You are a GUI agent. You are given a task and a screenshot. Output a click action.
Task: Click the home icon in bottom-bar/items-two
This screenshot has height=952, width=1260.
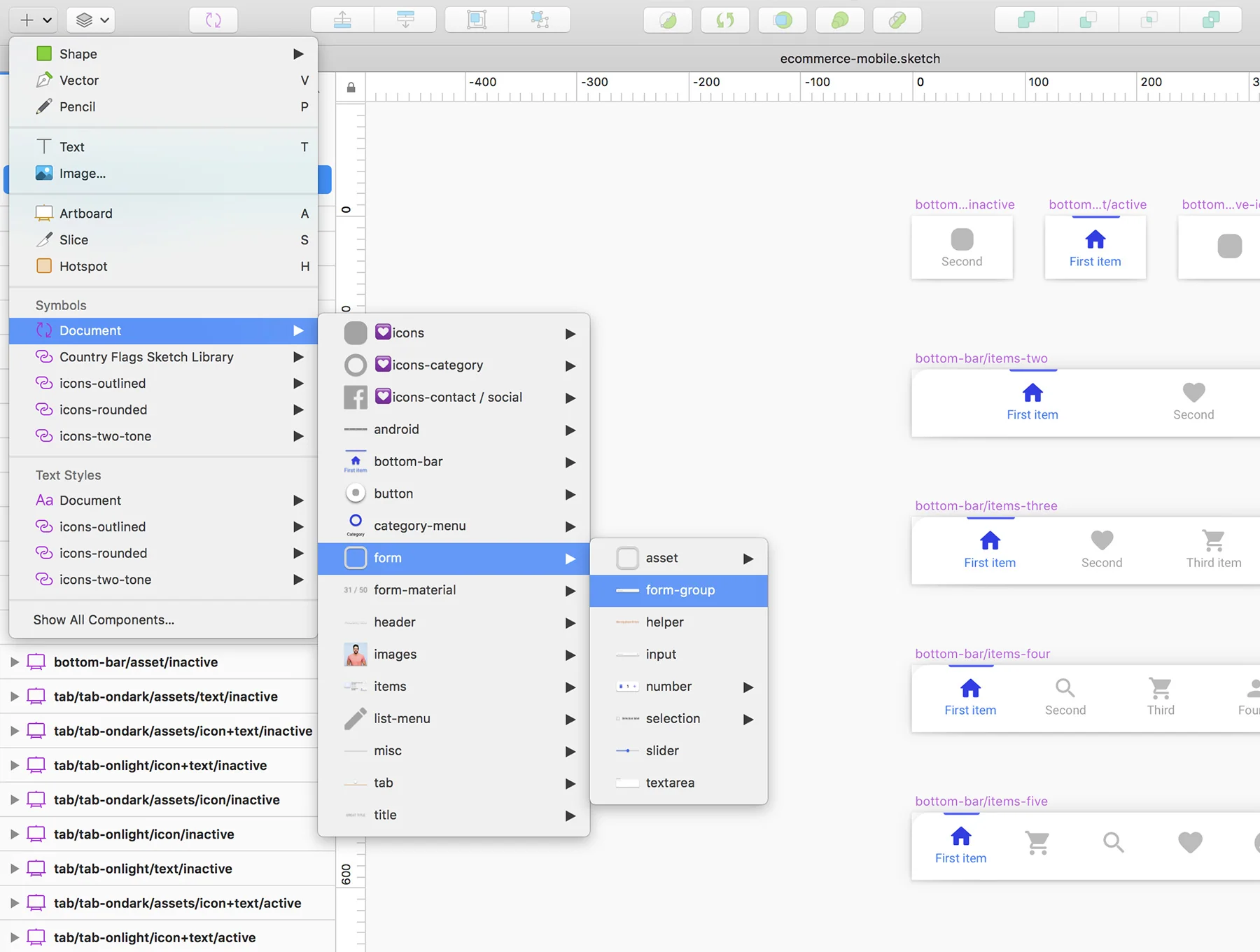click(x=1032, y=393)
